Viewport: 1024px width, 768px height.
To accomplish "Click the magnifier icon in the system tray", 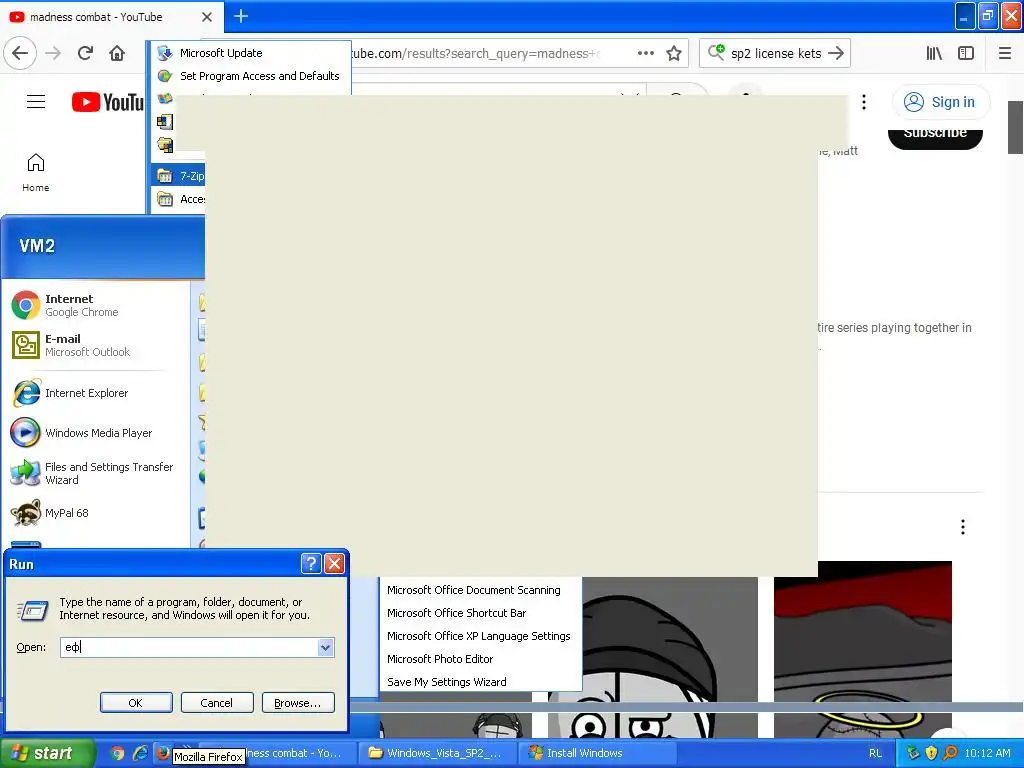I will (950, 753).
